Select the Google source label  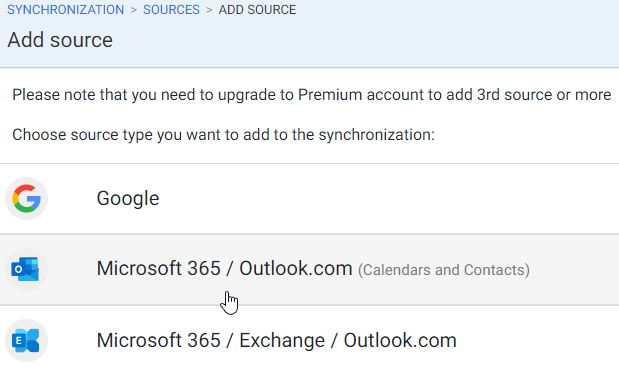pyautogui.click(x=128, y=198)
